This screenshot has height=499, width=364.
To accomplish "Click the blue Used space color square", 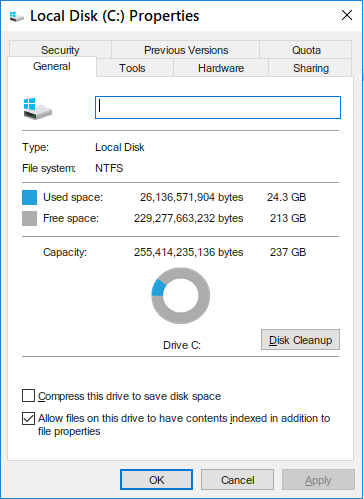I will click(x=29, y=197).
